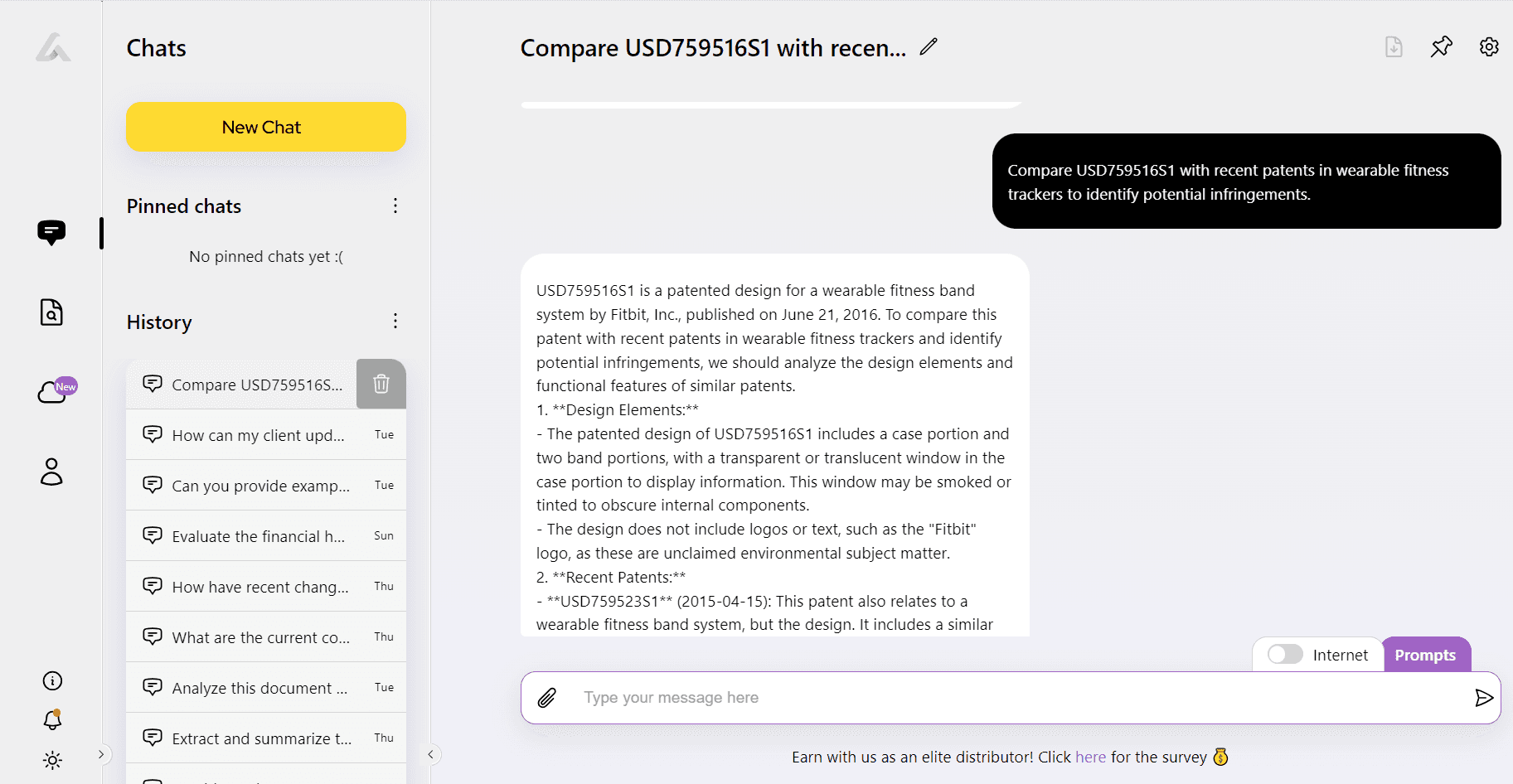Start a New Chat
Image resolution: width=1513 pixels, height=784 pixels.
(266, 127)
